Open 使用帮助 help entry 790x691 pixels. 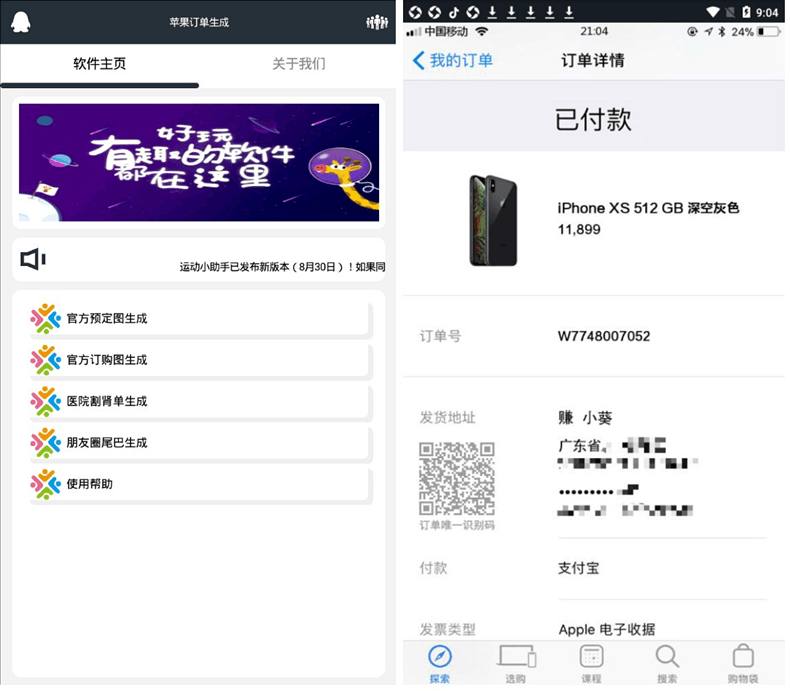tap(200, 484)
